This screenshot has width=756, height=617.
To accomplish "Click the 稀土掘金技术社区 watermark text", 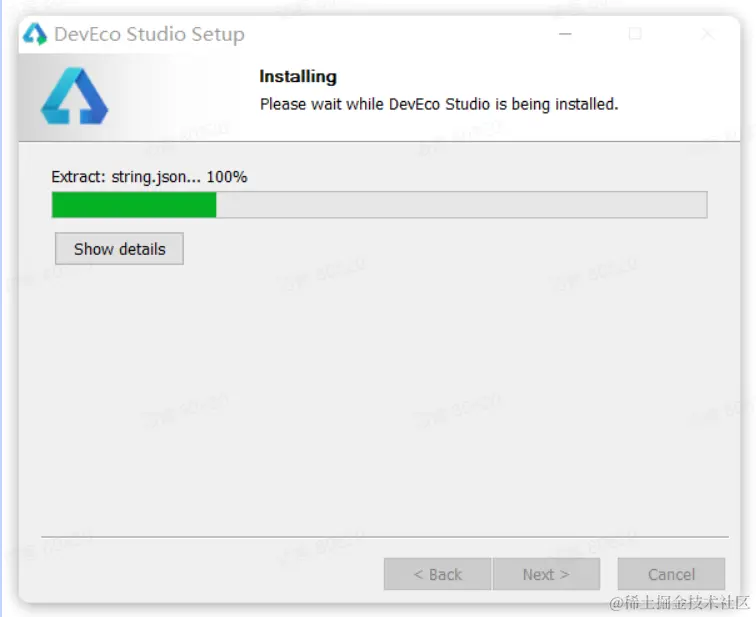I will 679,603.
